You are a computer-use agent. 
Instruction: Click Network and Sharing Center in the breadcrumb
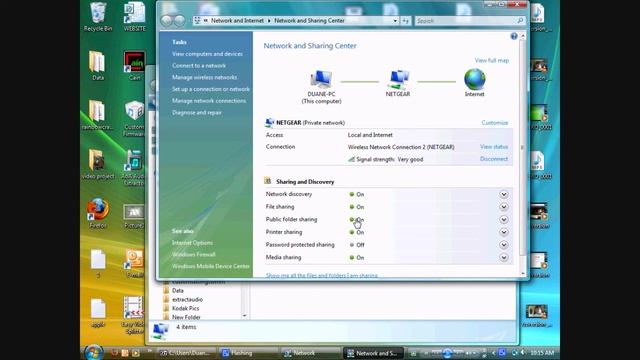309,21
